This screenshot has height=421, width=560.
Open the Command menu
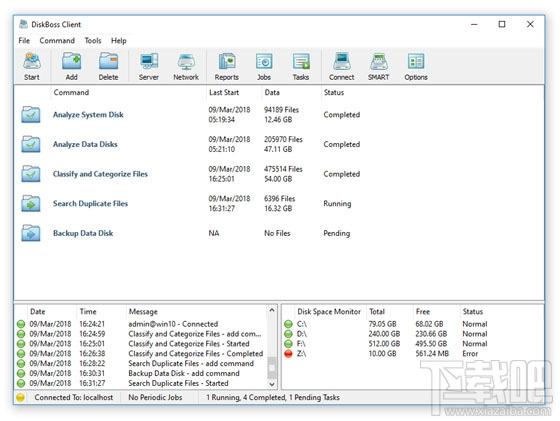[x=57, y=41]
